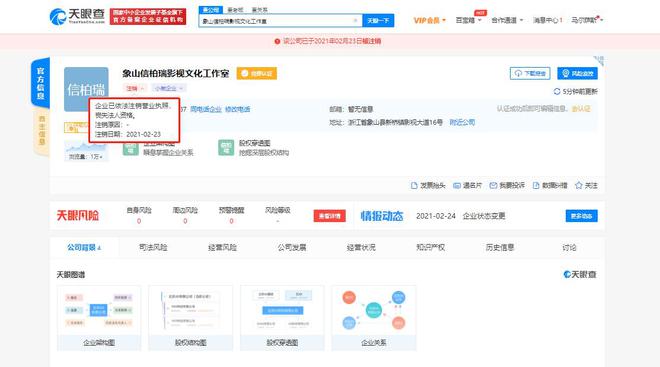Switch to the 经营风险 tab

(x=222, y=247)
